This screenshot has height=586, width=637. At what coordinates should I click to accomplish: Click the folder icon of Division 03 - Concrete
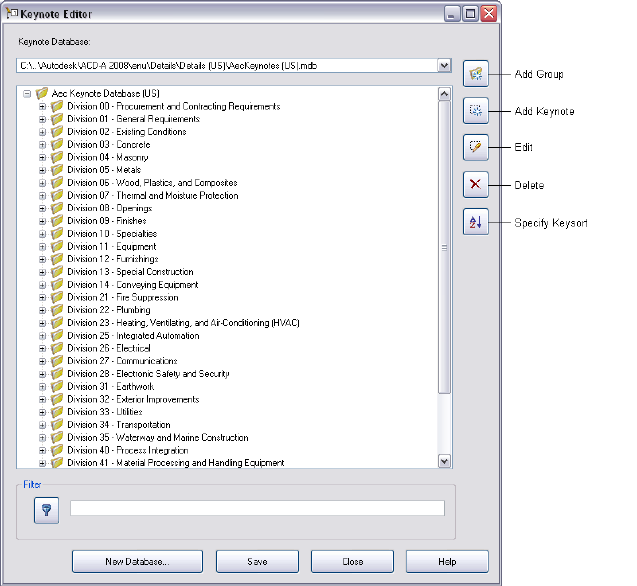coord(57,144)
